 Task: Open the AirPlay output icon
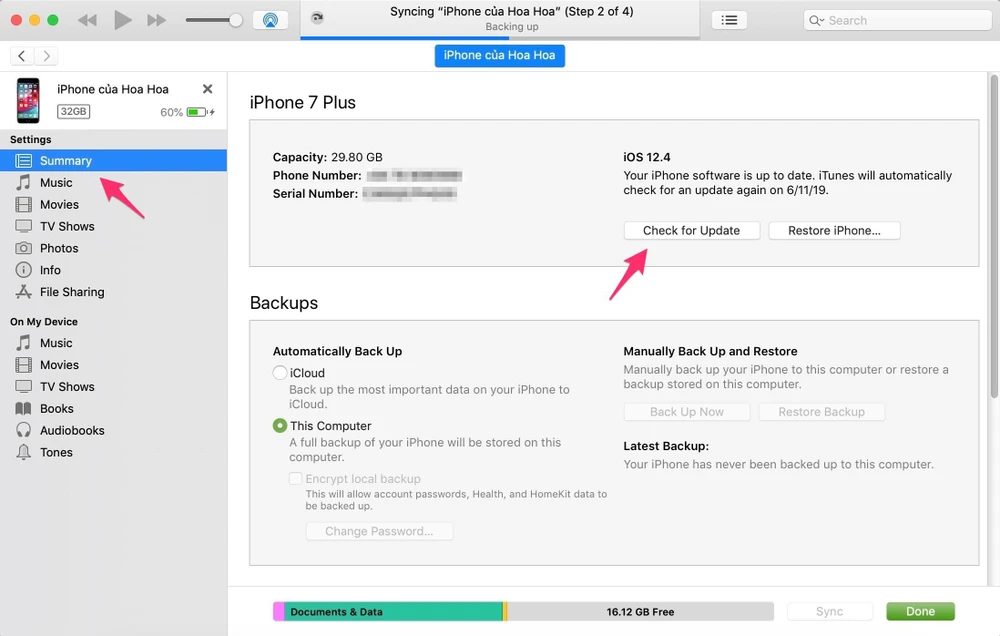pos(270,20)
